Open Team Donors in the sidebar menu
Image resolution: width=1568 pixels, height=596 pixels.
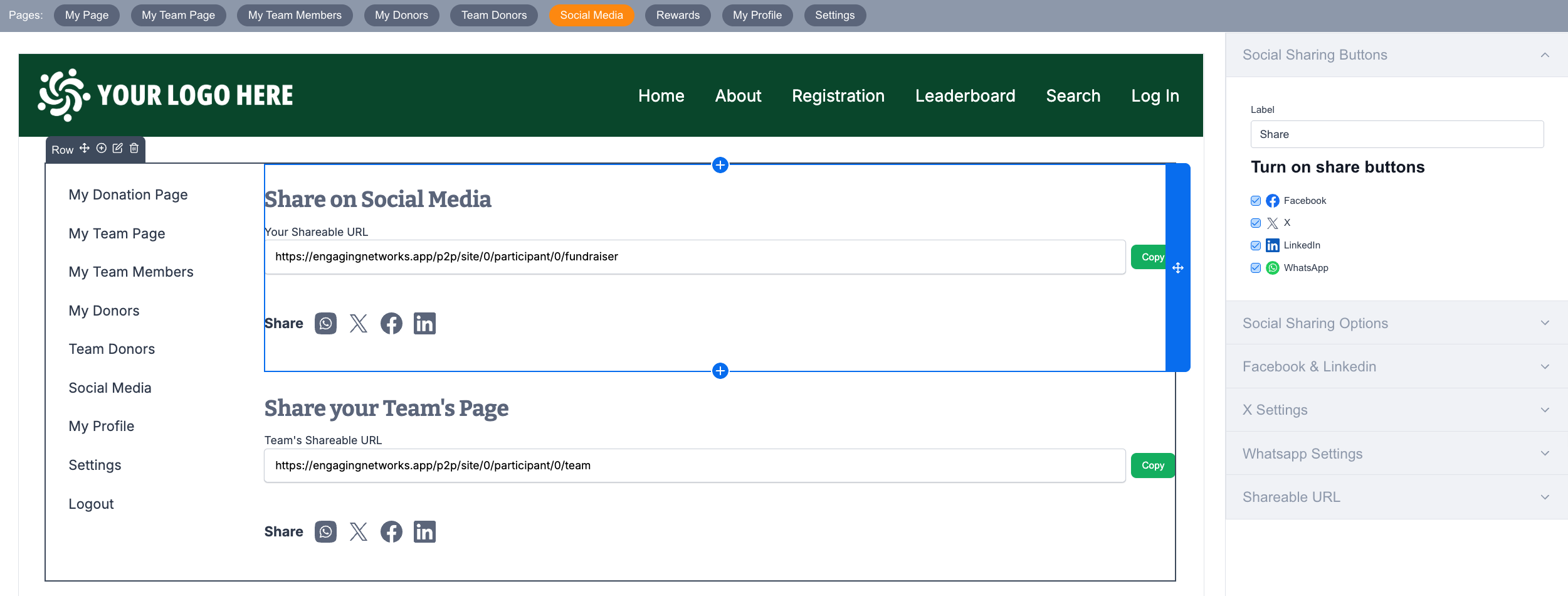[x=112, y=349]
